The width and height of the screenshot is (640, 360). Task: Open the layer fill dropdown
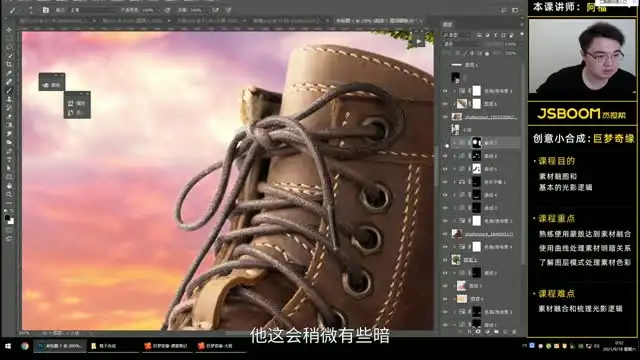(511, 53)
